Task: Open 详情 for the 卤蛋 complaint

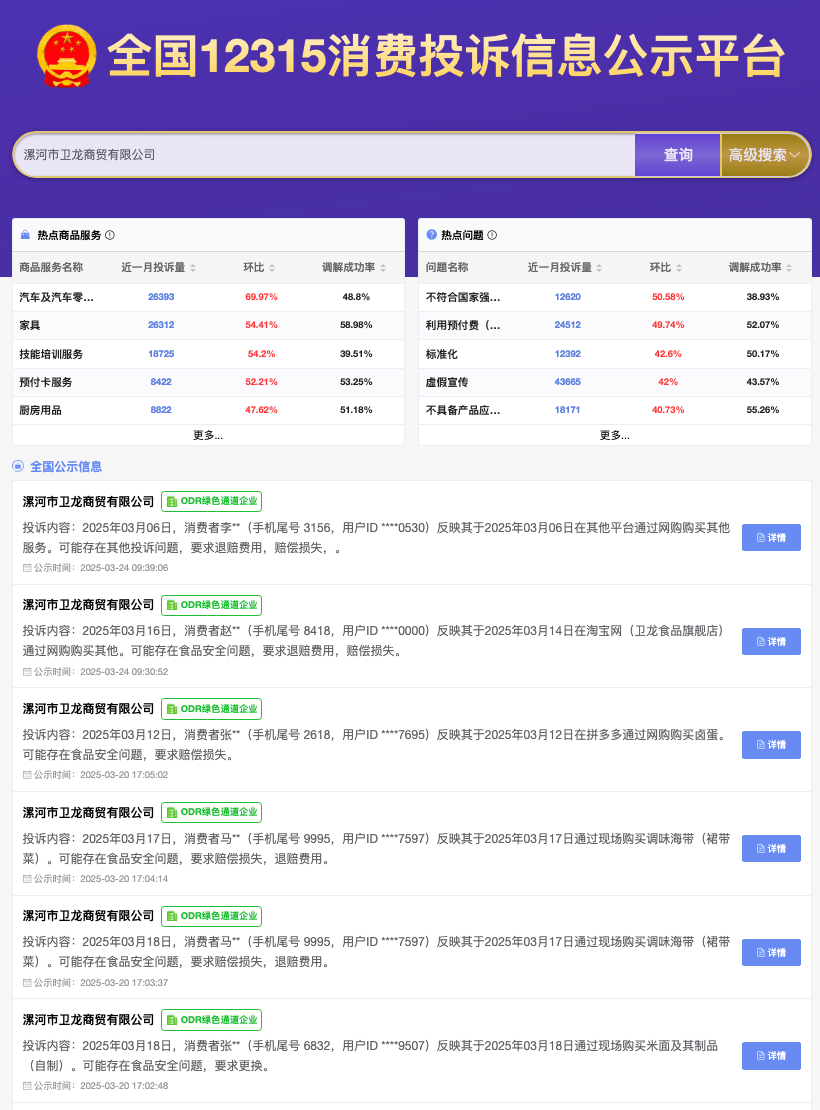Action: coord(771,744)
